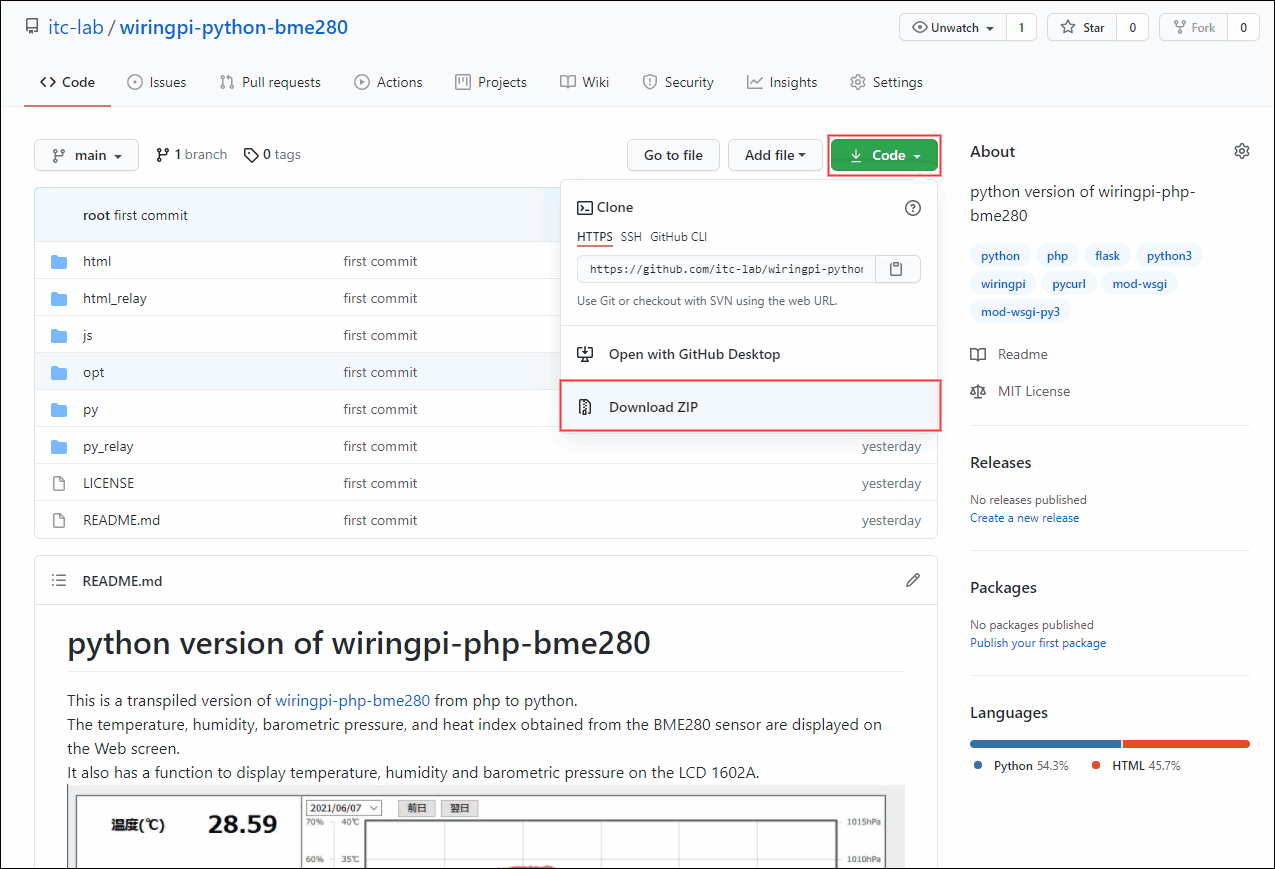Click the README.md edit pencil icon
Viewport: 1275px width, 869px height.
(x=912, y=580)
